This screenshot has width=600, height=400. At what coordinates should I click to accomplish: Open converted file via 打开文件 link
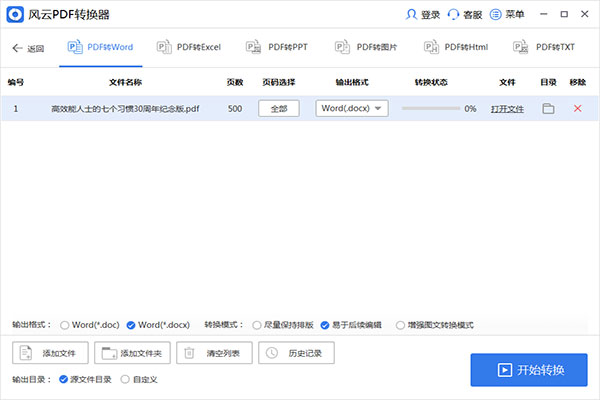507,109
